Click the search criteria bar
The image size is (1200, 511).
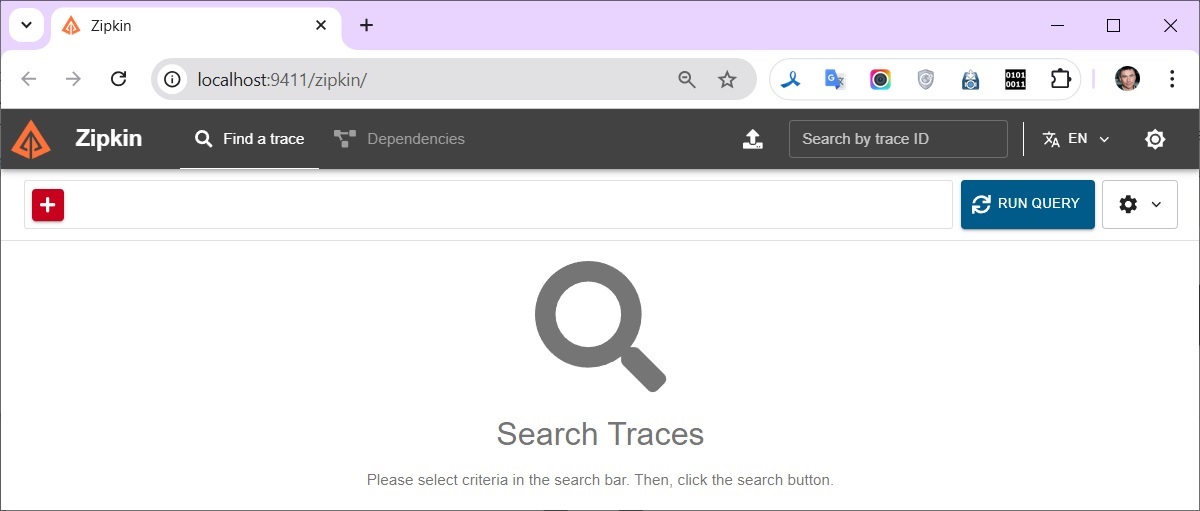(500, 205)
